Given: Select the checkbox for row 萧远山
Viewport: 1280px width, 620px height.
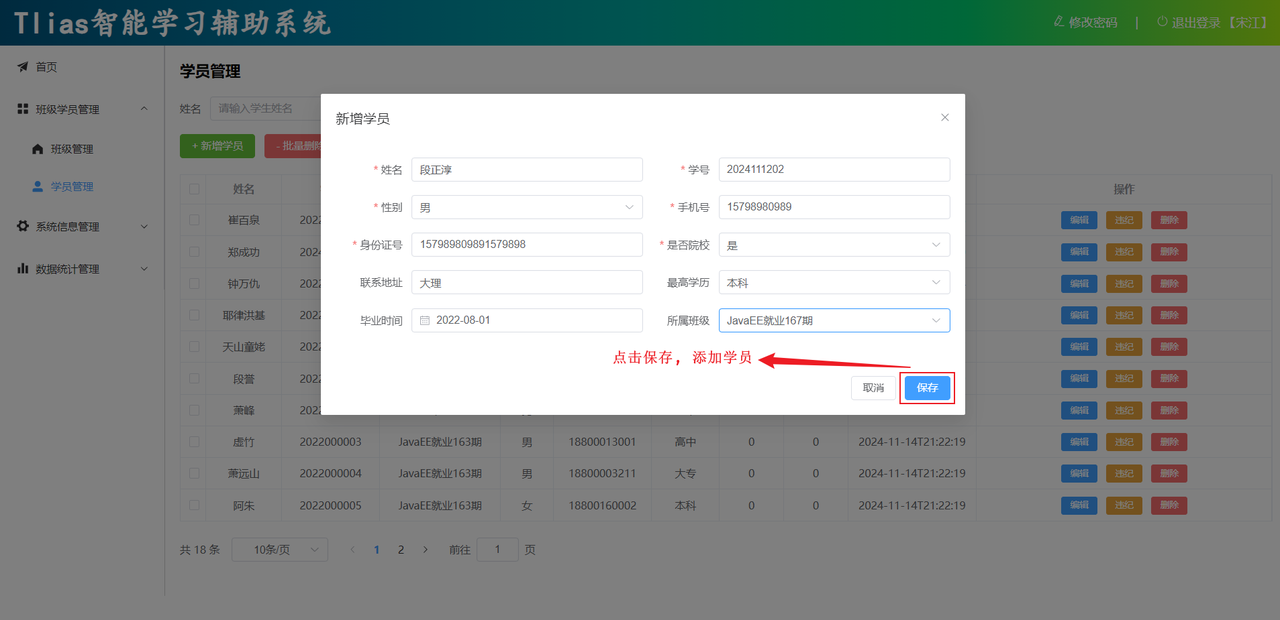Looking at the screenshot, I should [x=194, y=474].
